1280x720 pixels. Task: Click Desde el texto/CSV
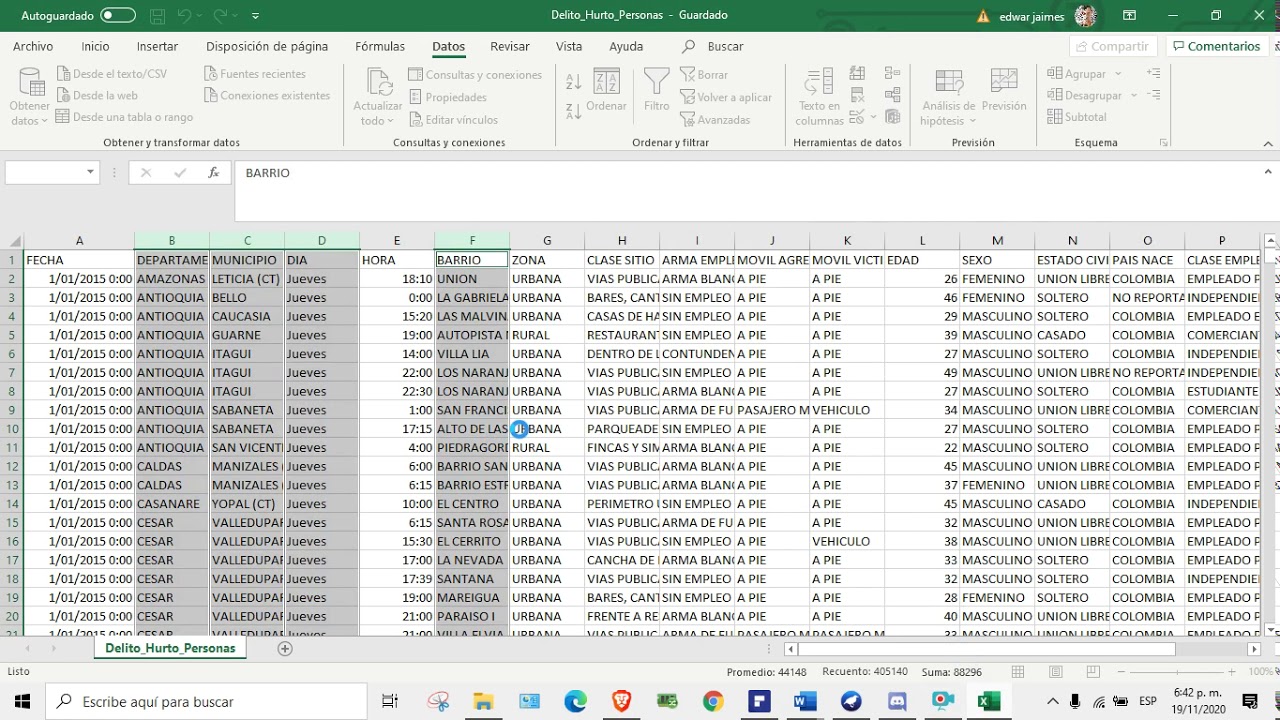tap(112, 74)
